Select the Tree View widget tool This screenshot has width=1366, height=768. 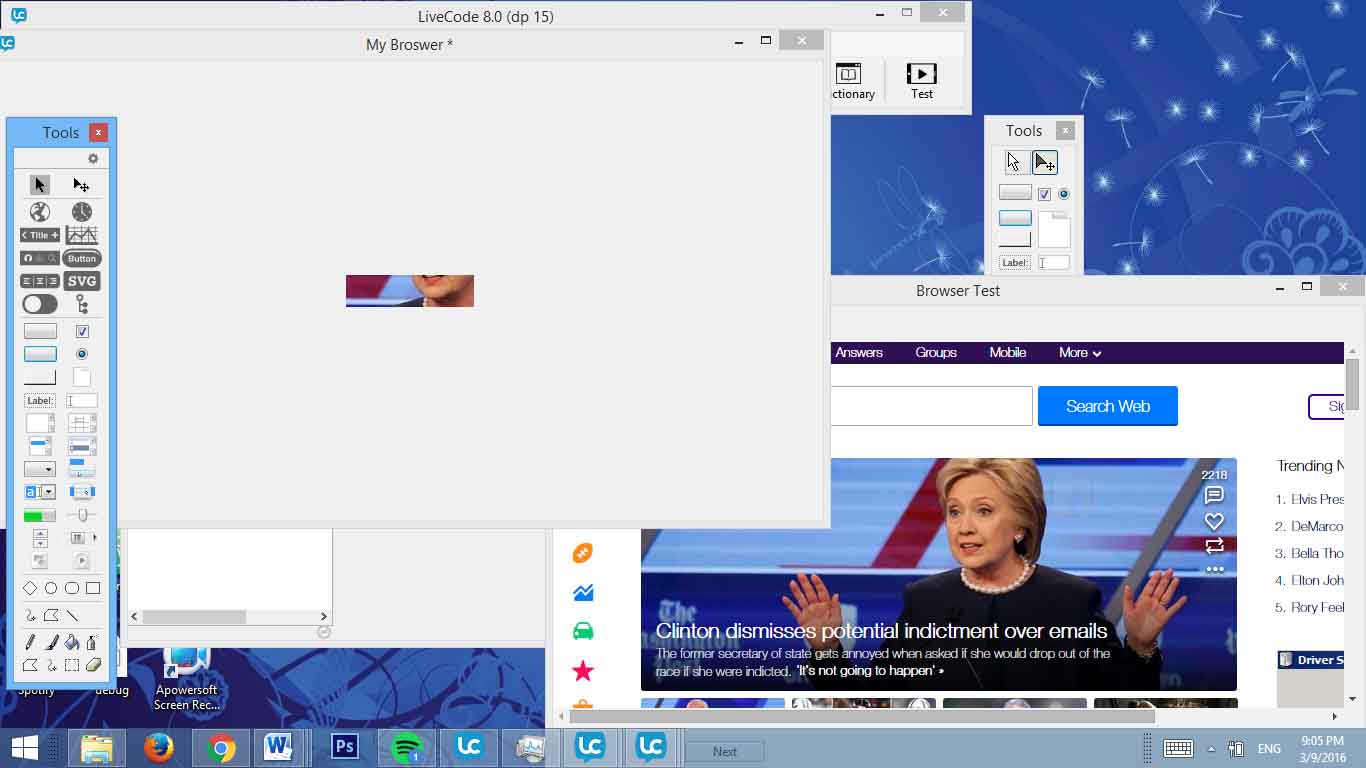82,304
